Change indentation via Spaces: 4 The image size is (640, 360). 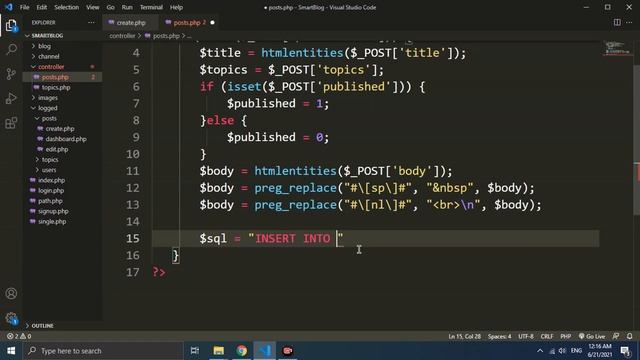500,336
